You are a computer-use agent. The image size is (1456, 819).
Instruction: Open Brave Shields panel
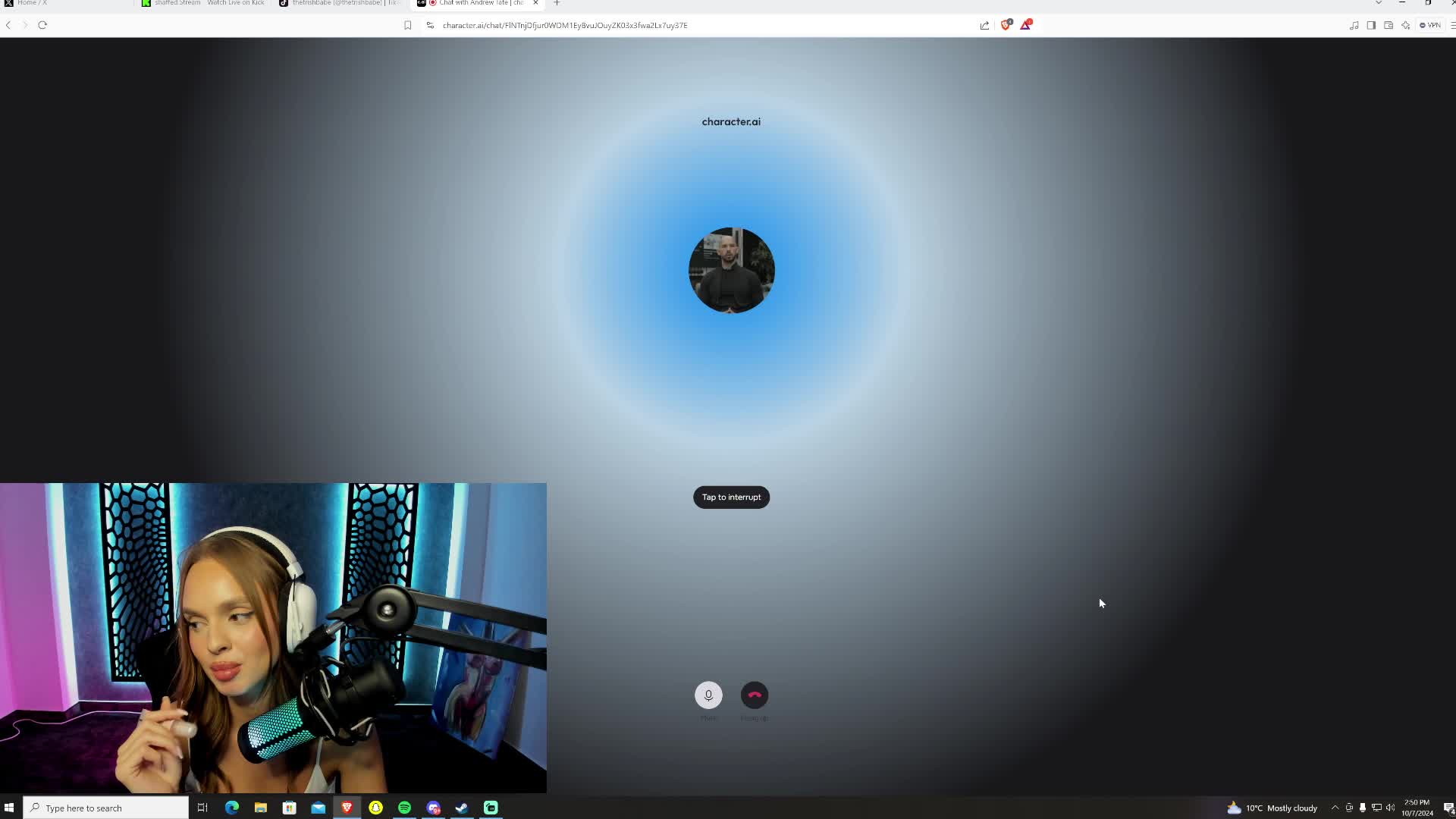pyautogui.click(x=1006, y=25)
